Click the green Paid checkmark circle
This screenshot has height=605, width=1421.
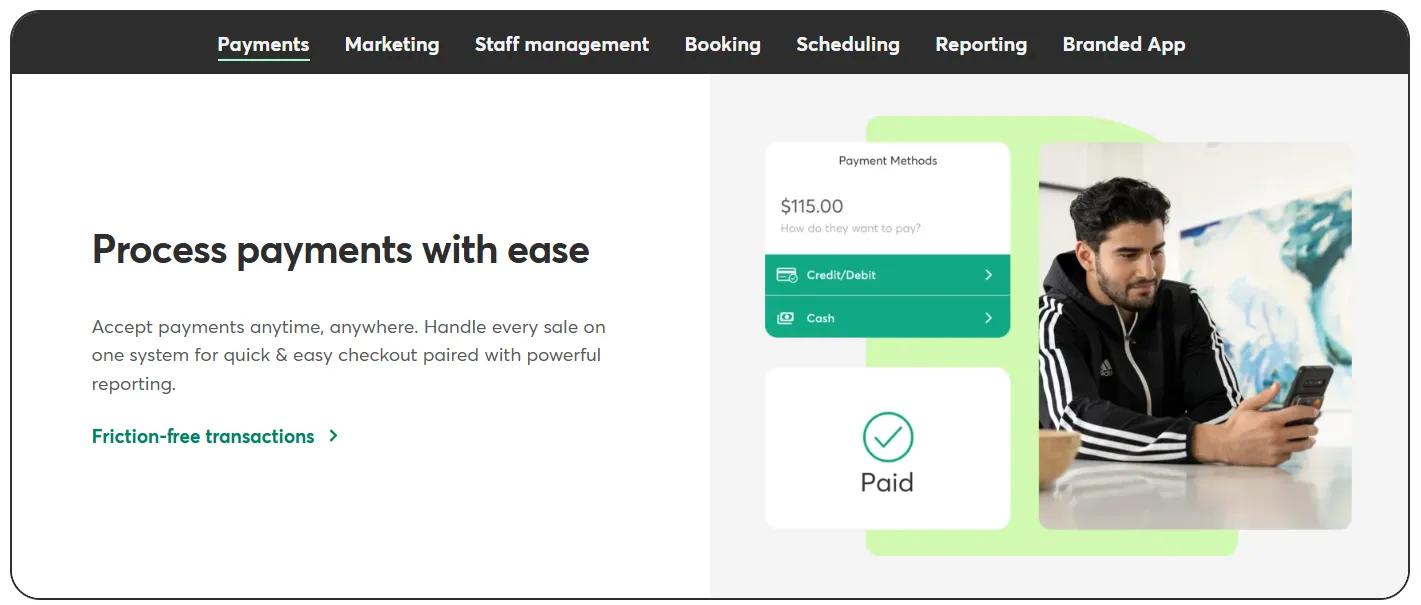[x=887, y=437]
